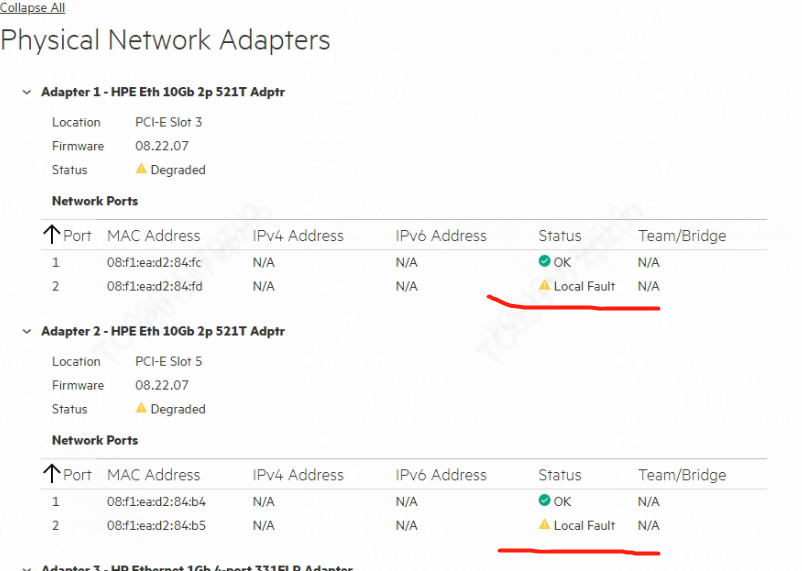Click Adapter 2 port 1 OK checkmark icon
Screen dimensions: 802x571
click(544, 500)
